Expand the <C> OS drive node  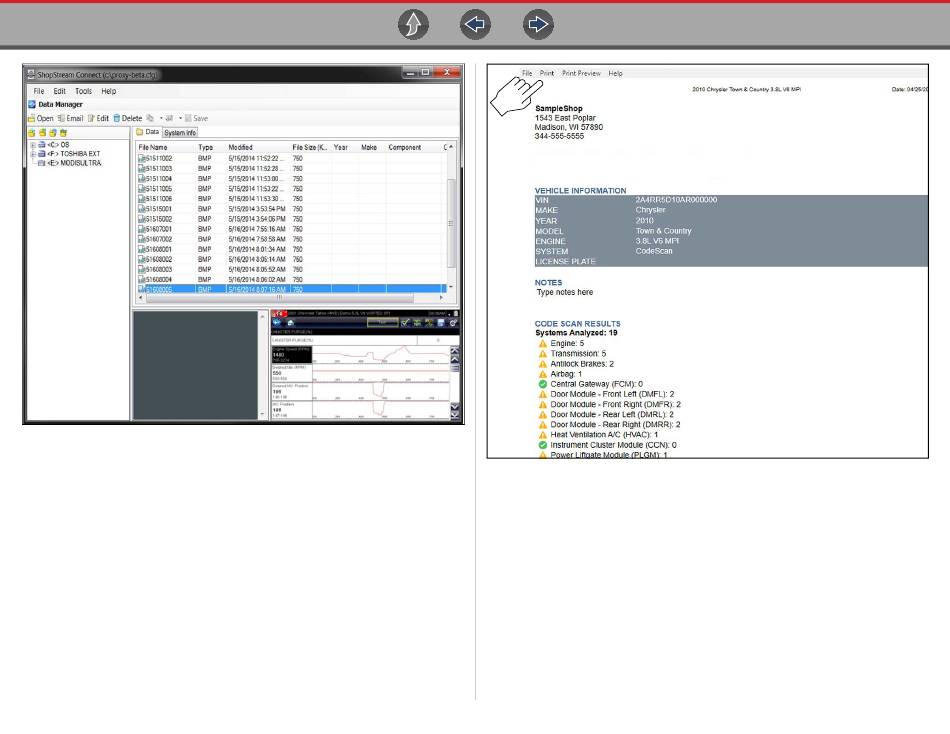(33, 145)
